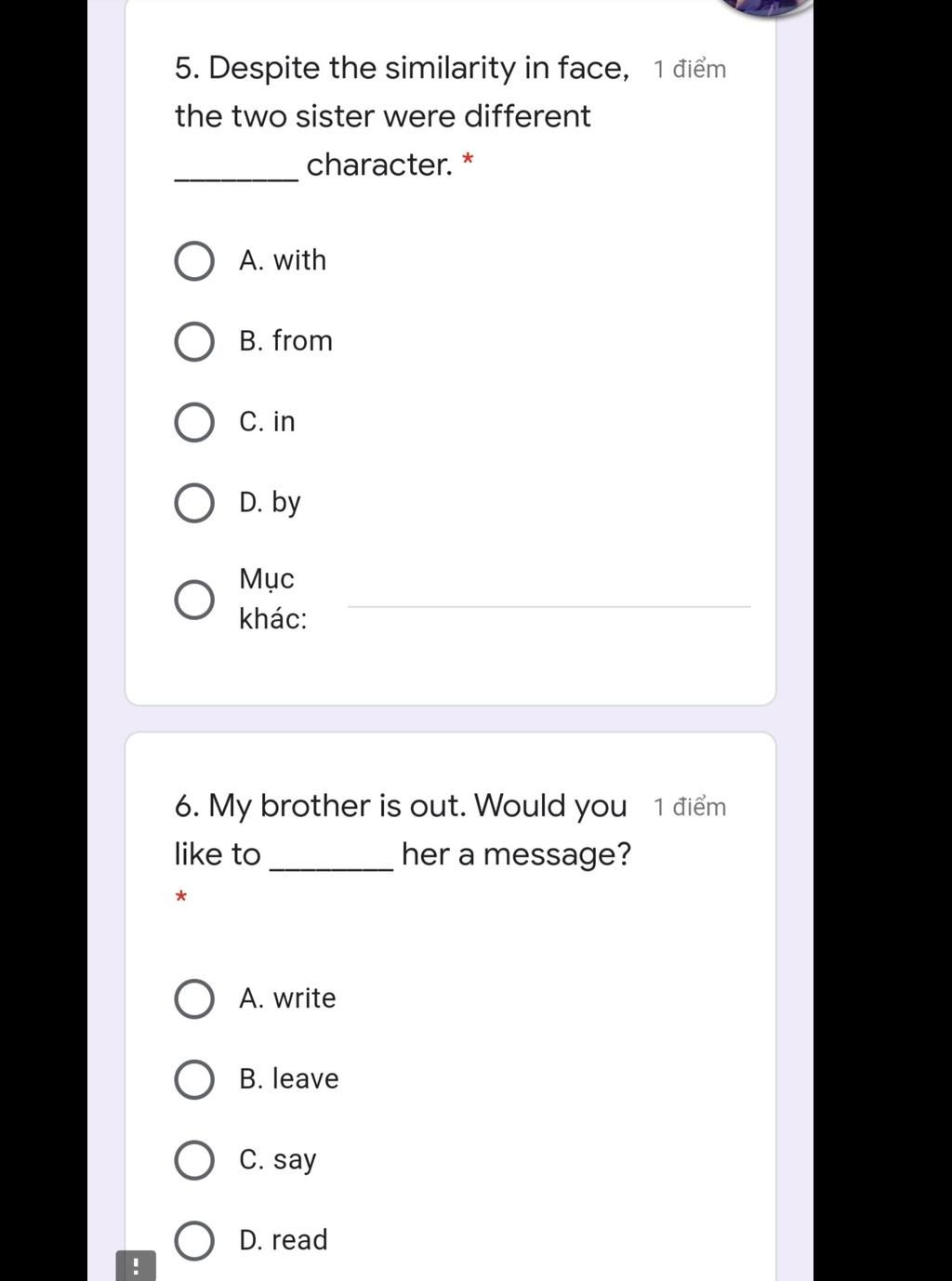The image size is (952, 1281).
Task: Click question 6 title text
Action: coord(403,830)
